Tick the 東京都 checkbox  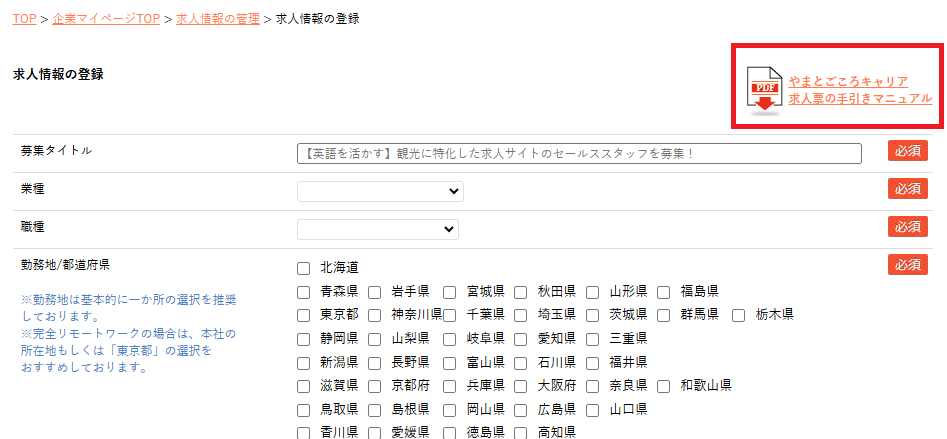point(303,315)
